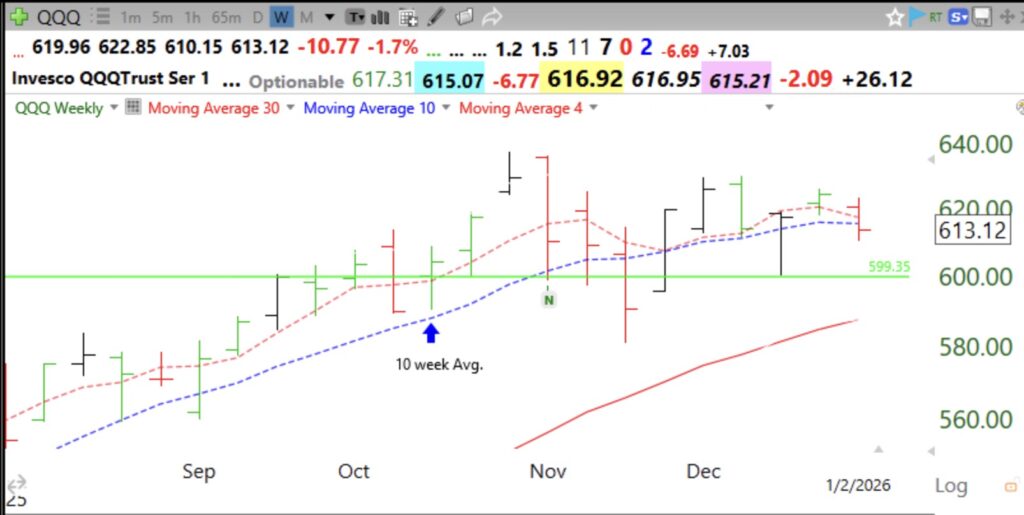1024x515 pixels.
Task: Click the move-window crosshair arrows icon
Action: coord(1008,18)
